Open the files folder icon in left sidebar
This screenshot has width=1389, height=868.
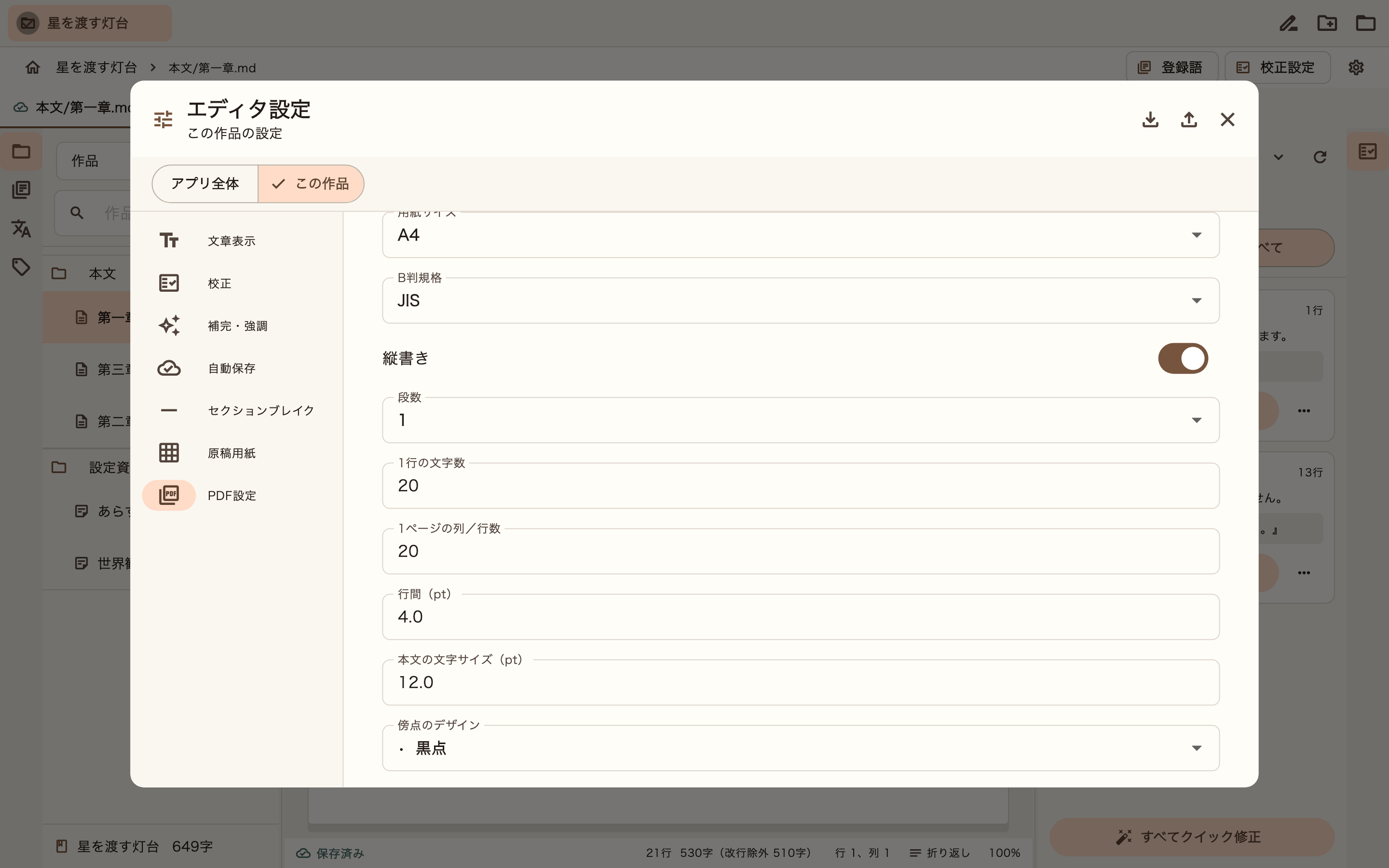pyautogui.click(x=21, y=151)
